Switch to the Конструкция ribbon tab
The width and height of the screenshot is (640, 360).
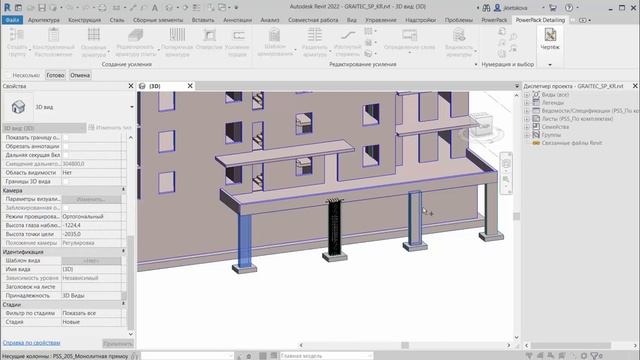(x=84, y=20)
